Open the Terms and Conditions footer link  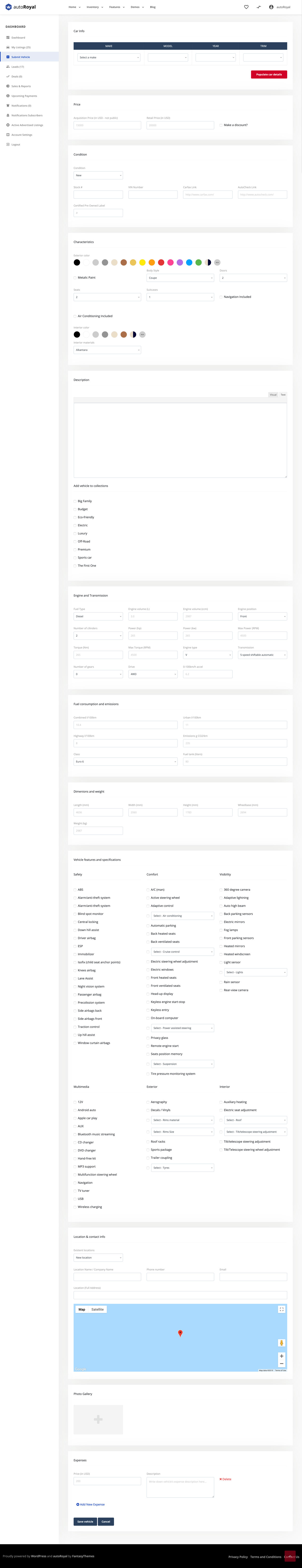[266, 1557]
